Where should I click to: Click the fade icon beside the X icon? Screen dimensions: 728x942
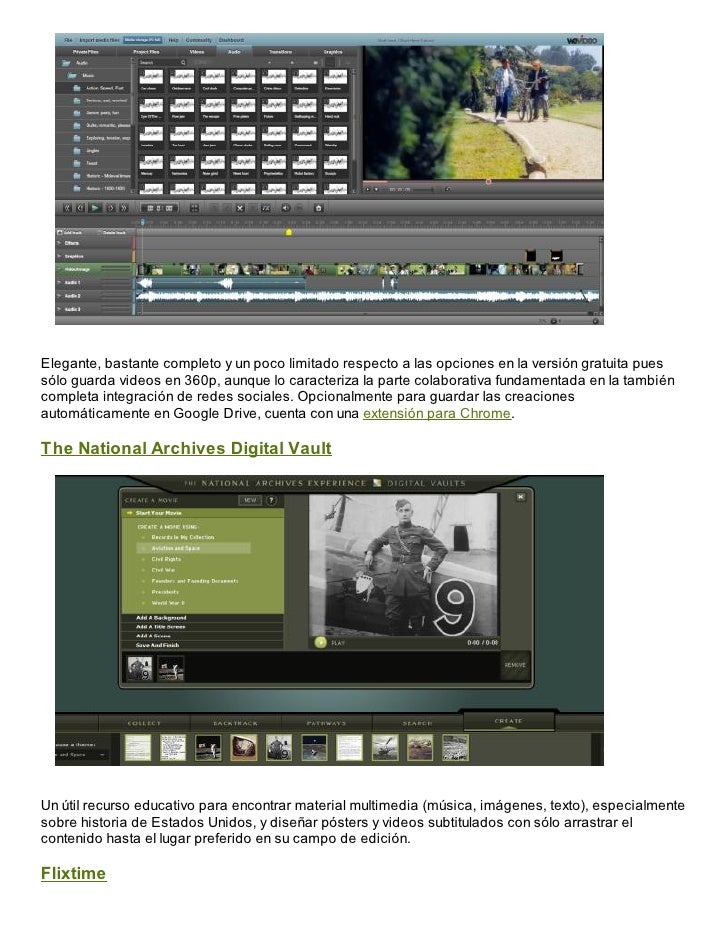[266, 208]
